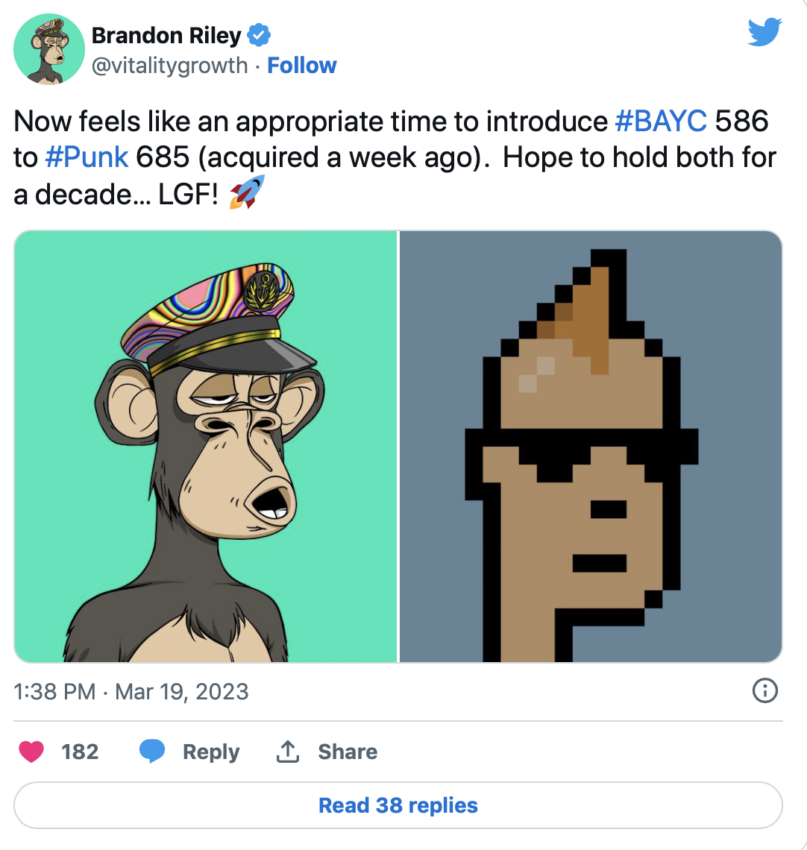Open the CryptoPunk pixel art image
This screenshot has height=850, width=807.
coord(591,446)
